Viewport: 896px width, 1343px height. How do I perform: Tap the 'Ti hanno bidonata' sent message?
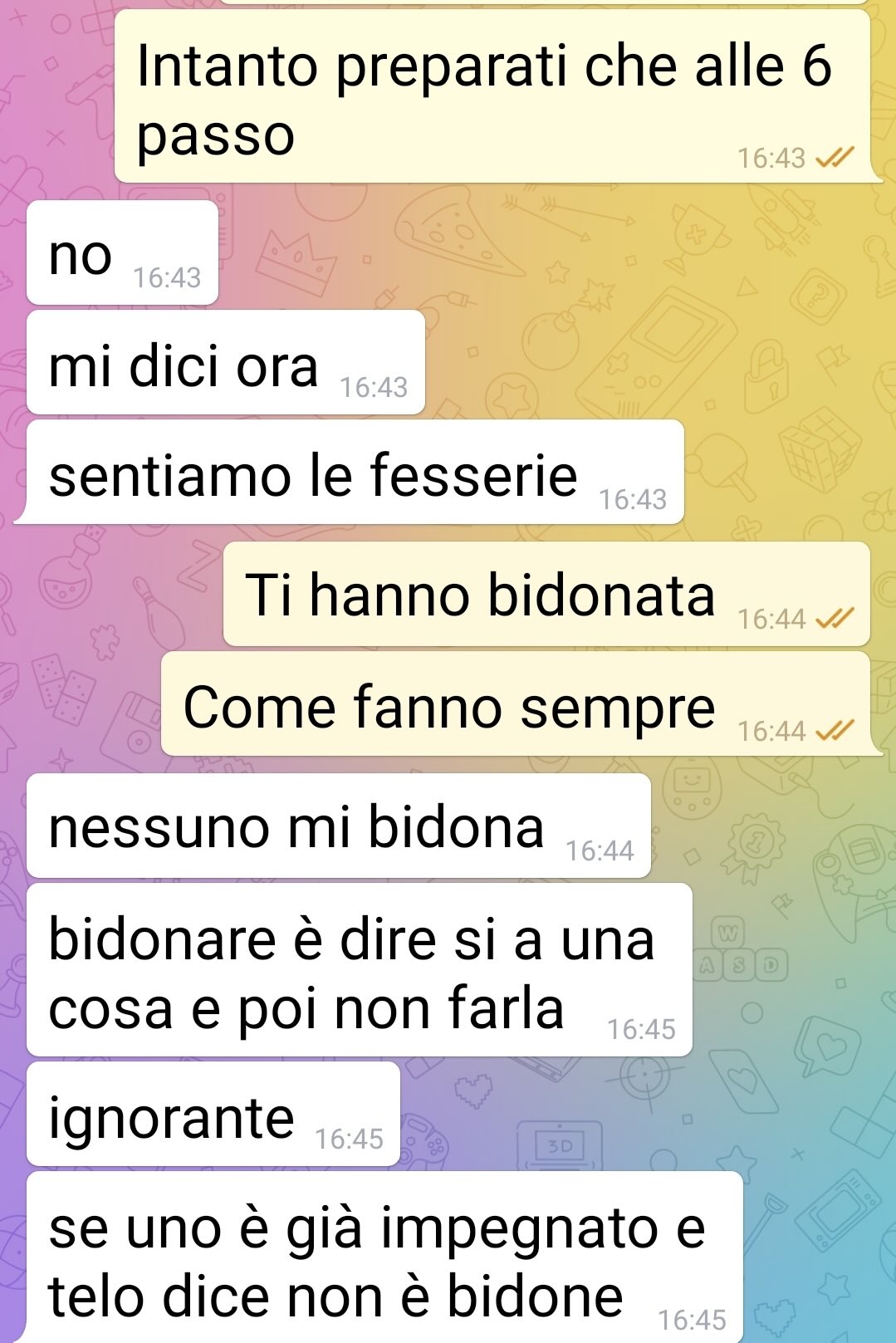coord(546,594)
